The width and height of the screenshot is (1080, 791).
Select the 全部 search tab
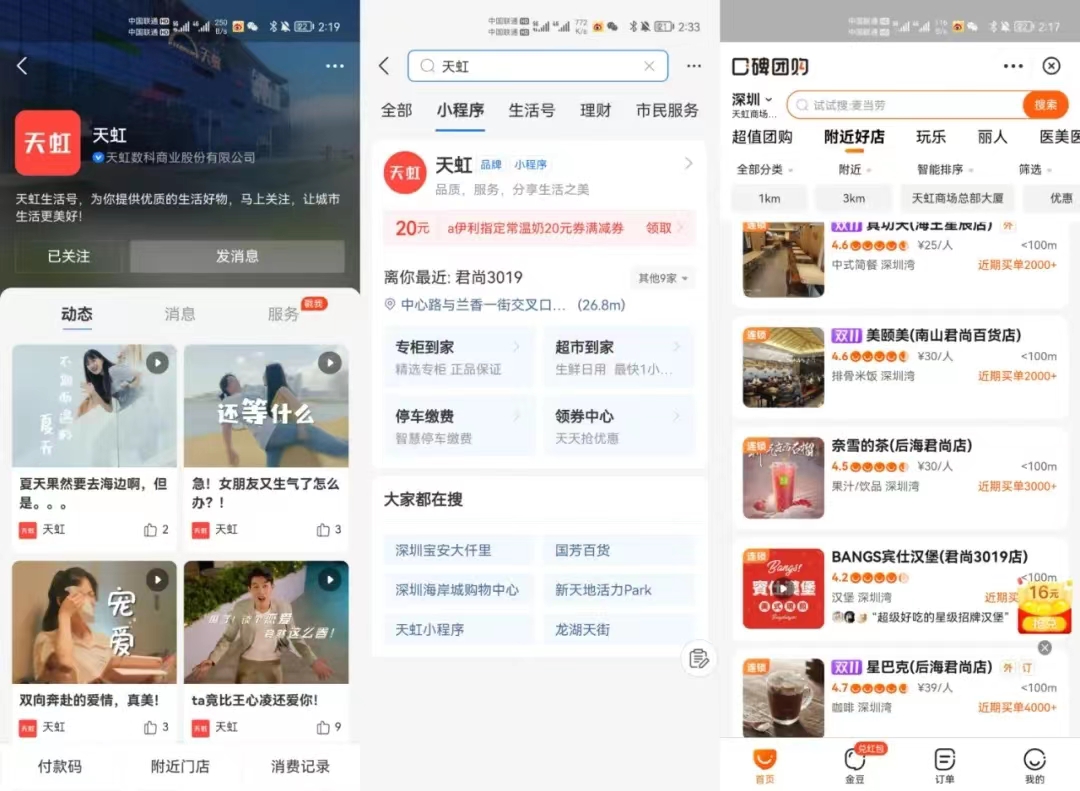coord(397,110)
